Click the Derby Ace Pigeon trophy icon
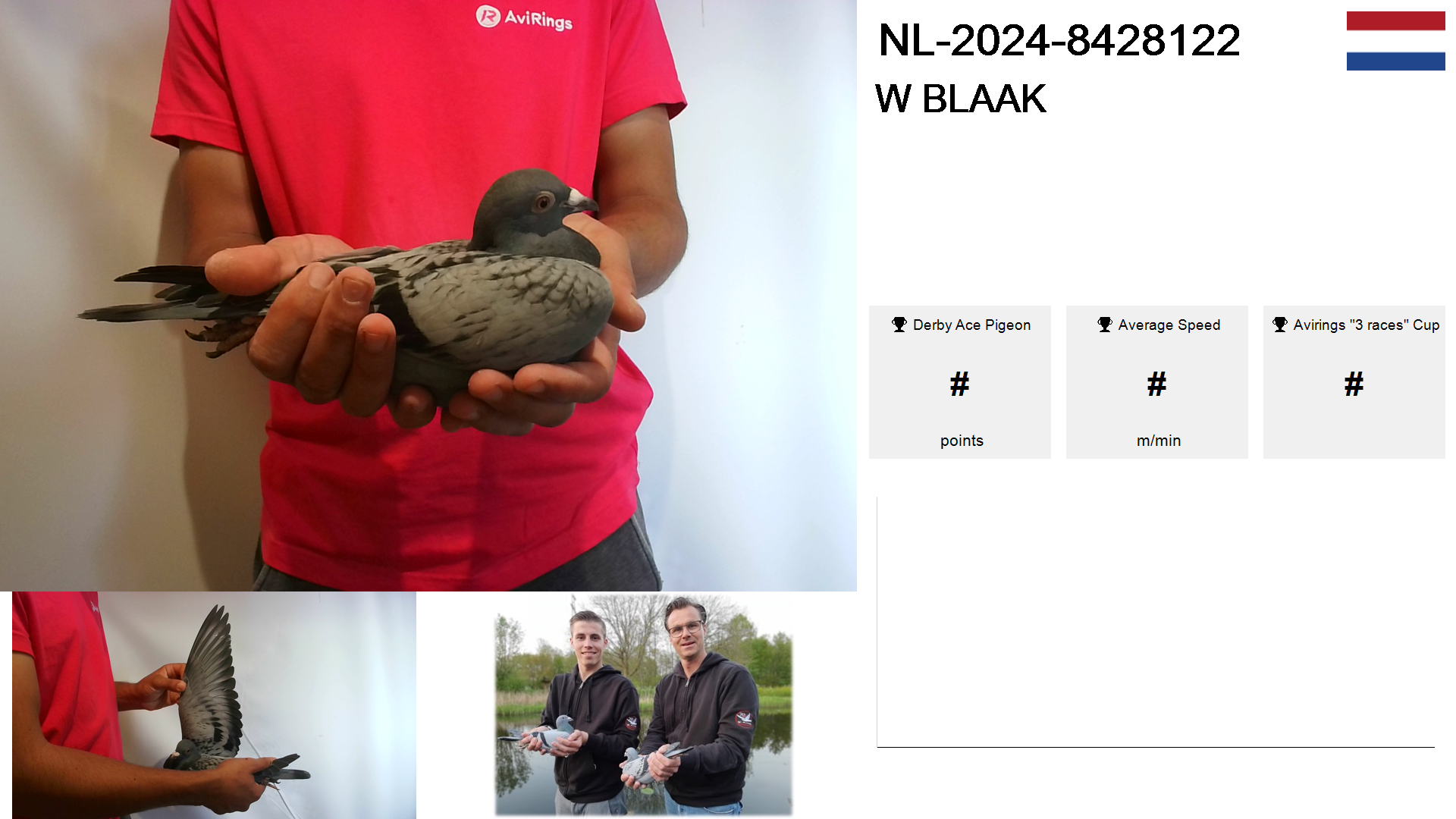Image resolution: width=1456 pixels, height=819 pixels. pos(899,325)
